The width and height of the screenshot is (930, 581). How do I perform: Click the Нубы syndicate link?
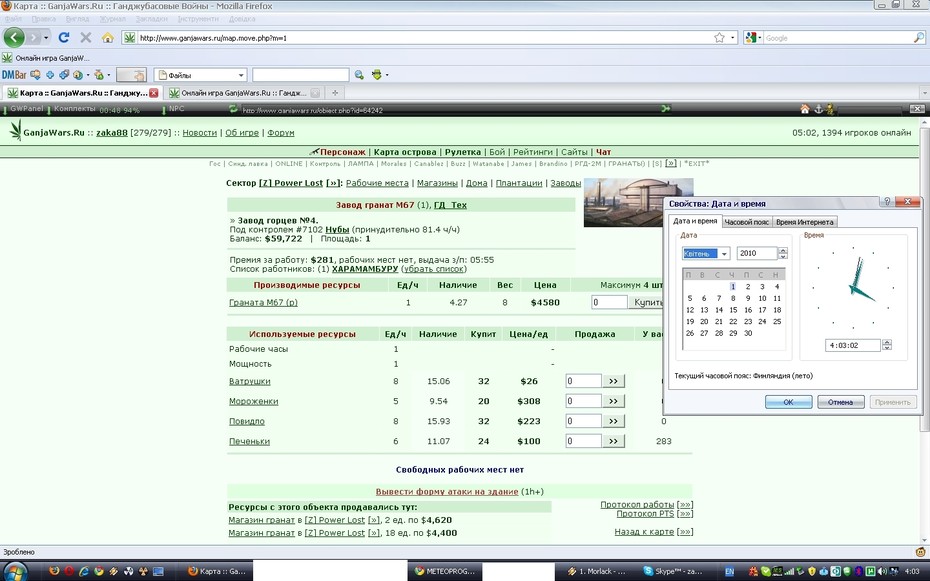337,229
